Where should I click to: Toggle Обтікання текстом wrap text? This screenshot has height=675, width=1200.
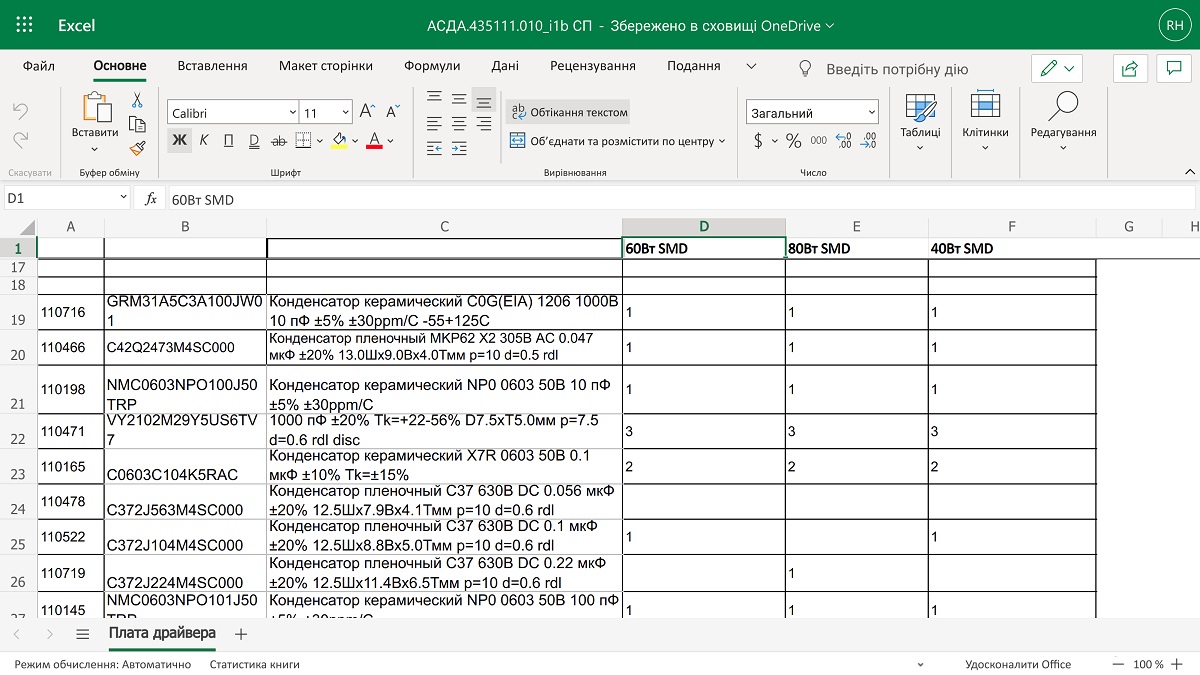(x=570, y=112)
